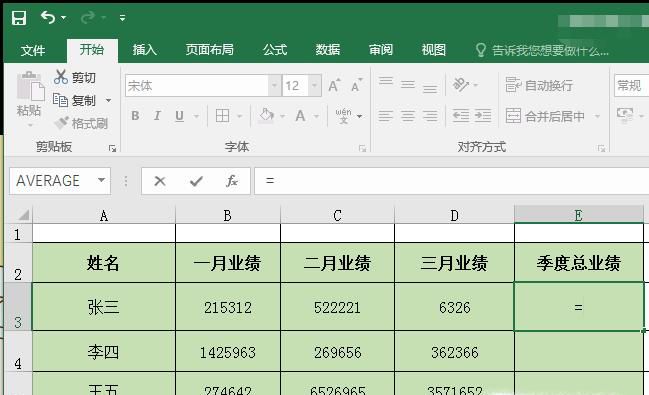Click the 复制 copy button
The image size is (649, 395).
pos(75,100)
